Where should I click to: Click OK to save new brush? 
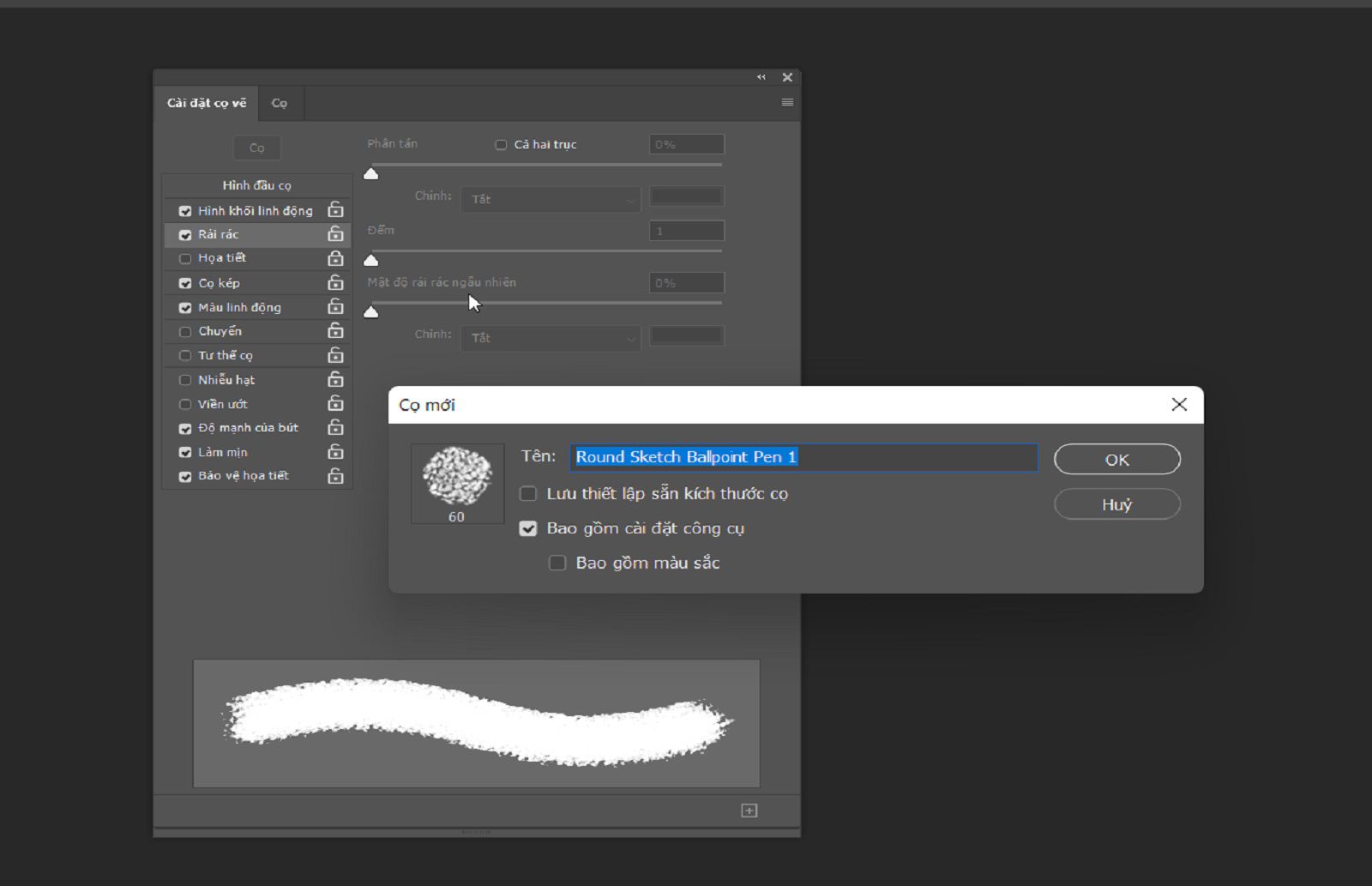click(1116, 459)
